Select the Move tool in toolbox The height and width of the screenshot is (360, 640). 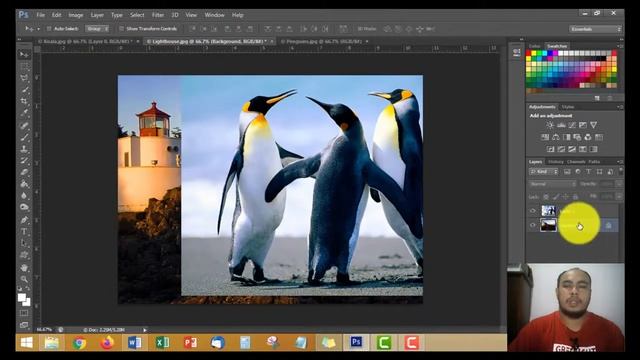pos(24,54)
